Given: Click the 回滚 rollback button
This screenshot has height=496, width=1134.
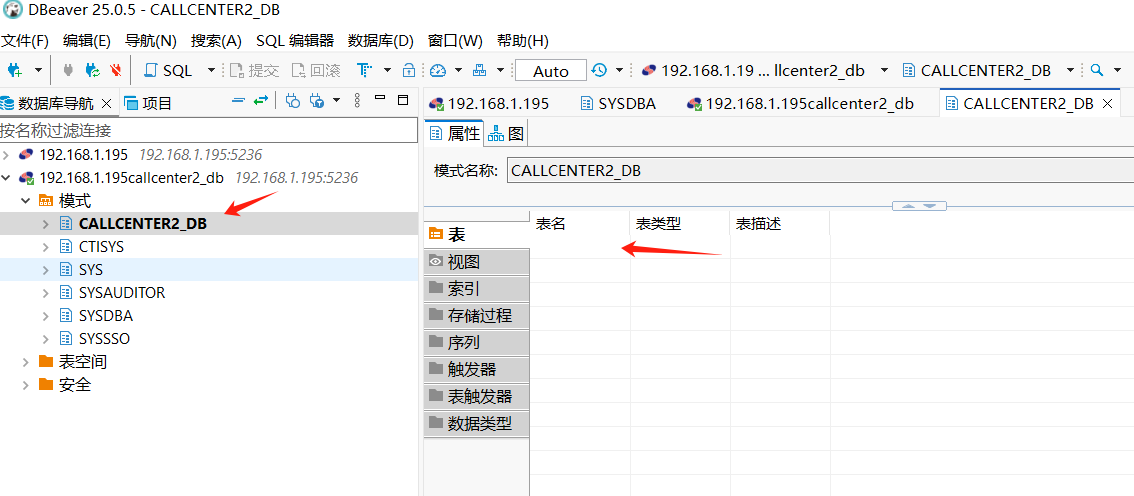Looking at the screenshot, I should click(x=316, y=70).
